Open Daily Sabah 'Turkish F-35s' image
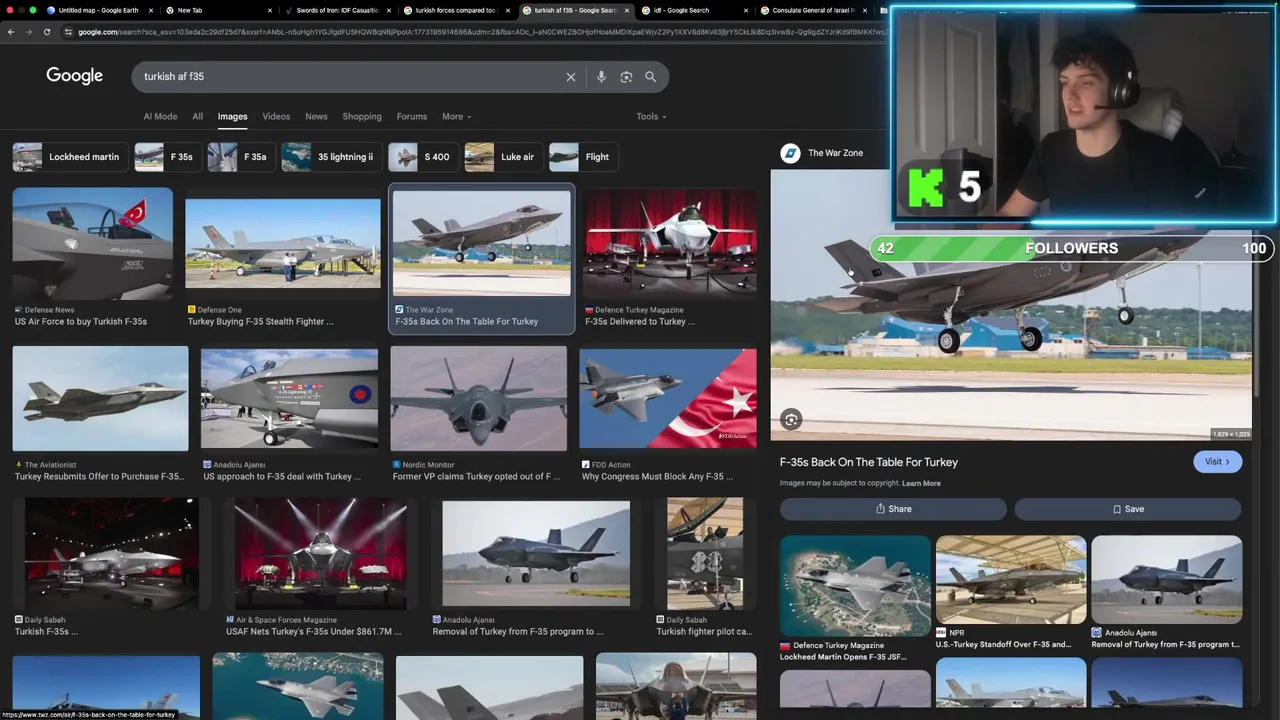1280x720 pixels. point(112,553)
